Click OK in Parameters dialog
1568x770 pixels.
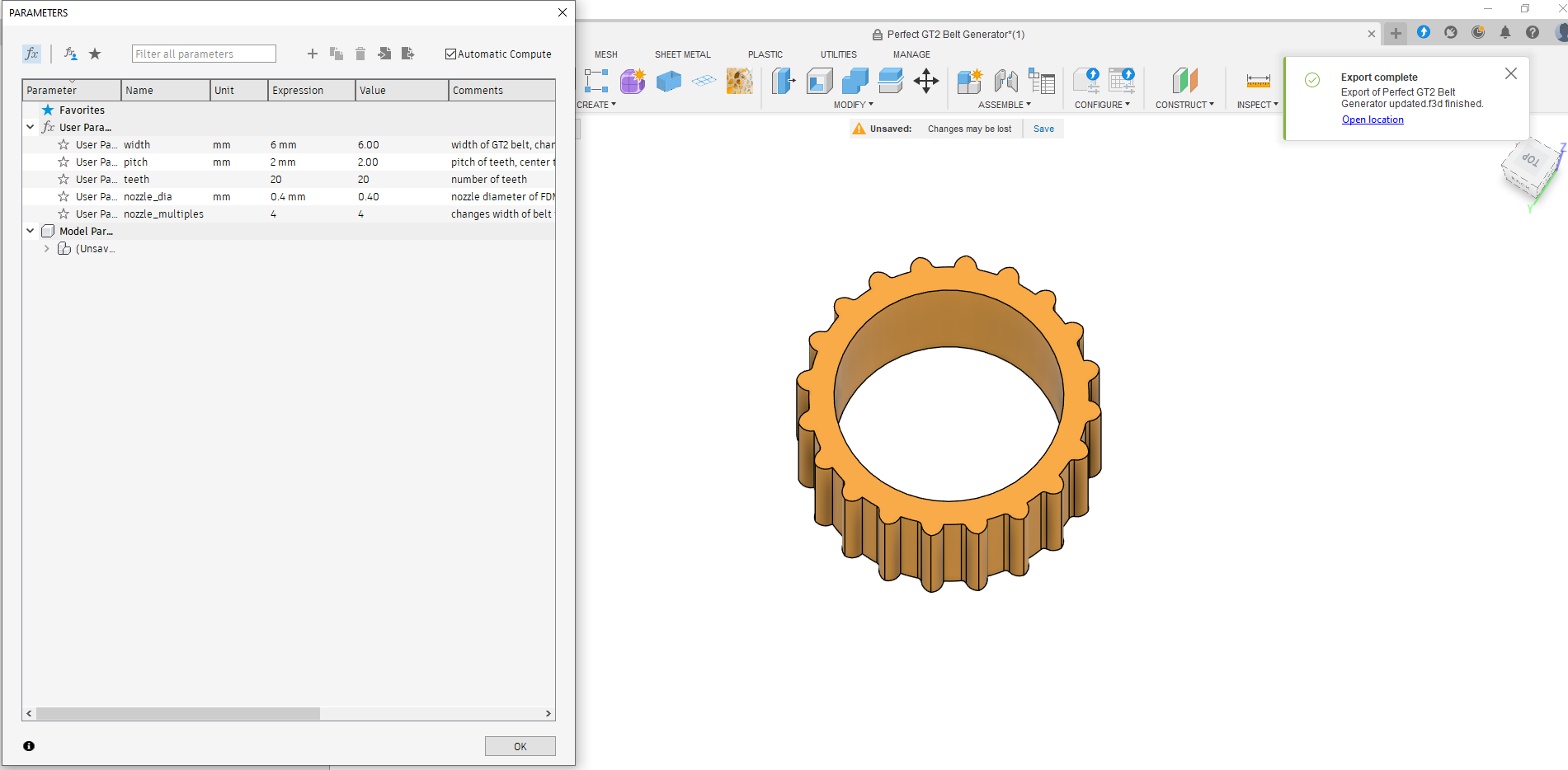(520, 746)
